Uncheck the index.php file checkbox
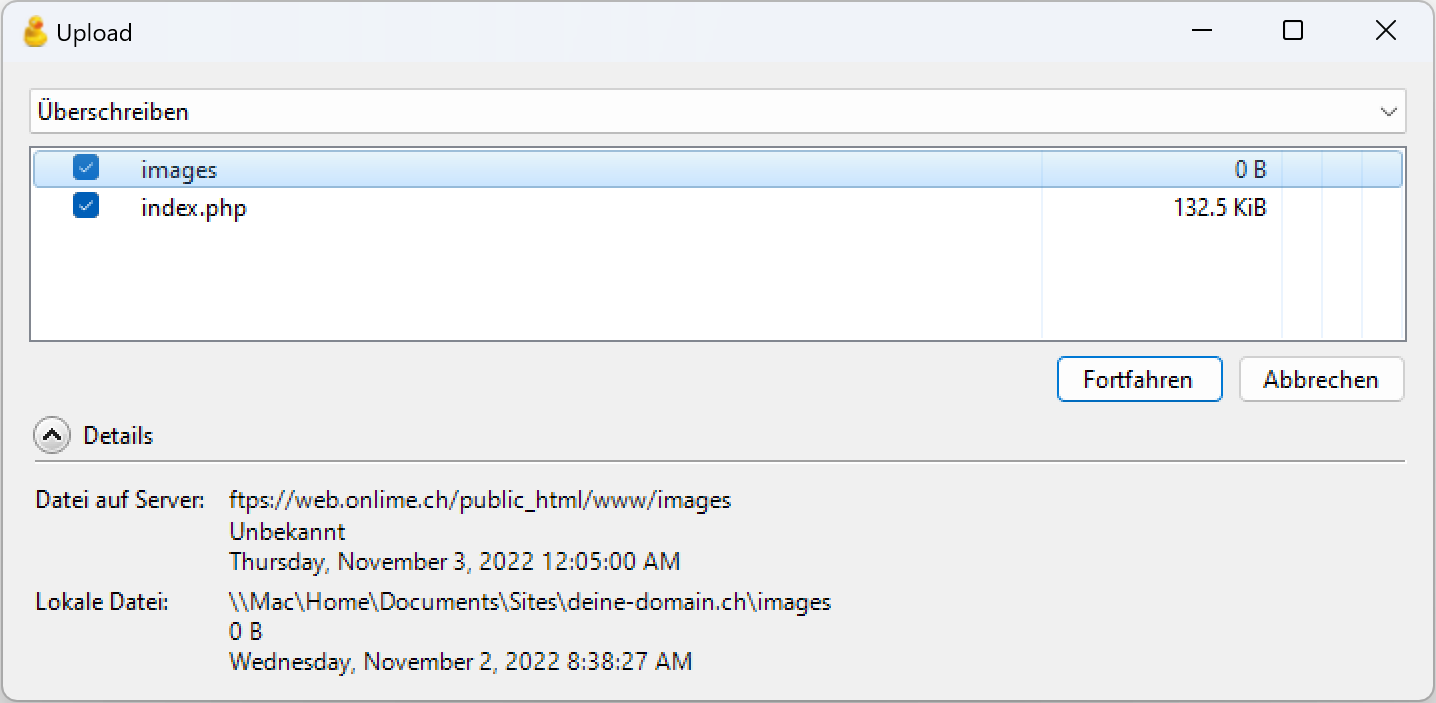Viewport: 1436px width, 703px height. tap(86, 207)
